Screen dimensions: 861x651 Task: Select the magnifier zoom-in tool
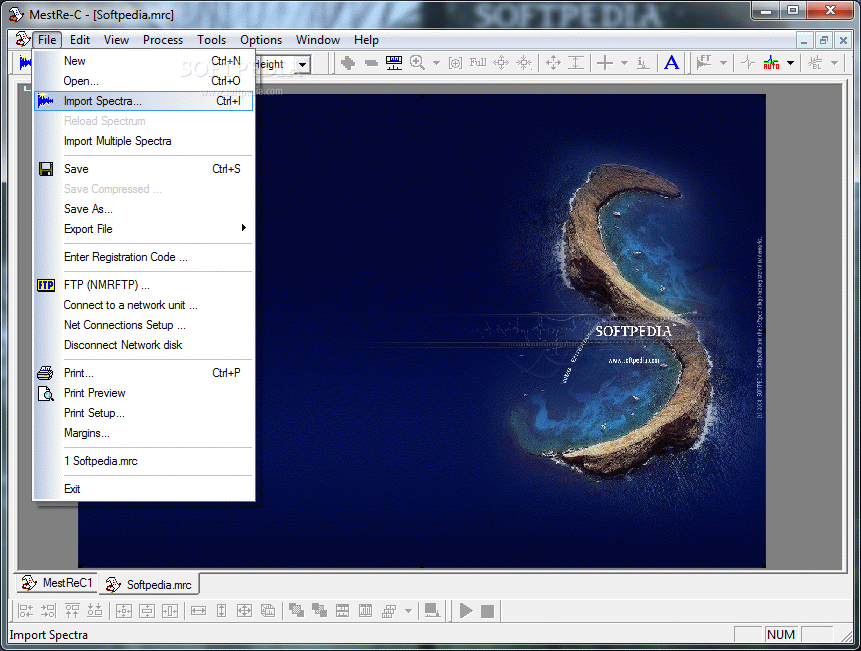point(417,63)
